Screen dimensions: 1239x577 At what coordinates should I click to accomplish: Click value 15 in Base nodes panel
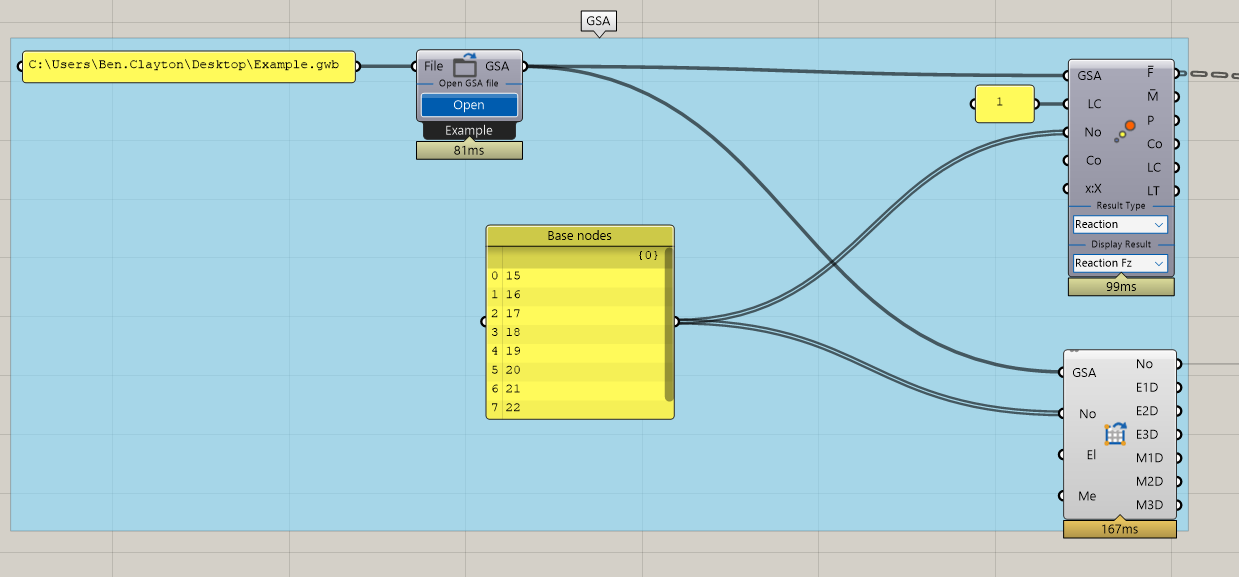pos(513,276)
